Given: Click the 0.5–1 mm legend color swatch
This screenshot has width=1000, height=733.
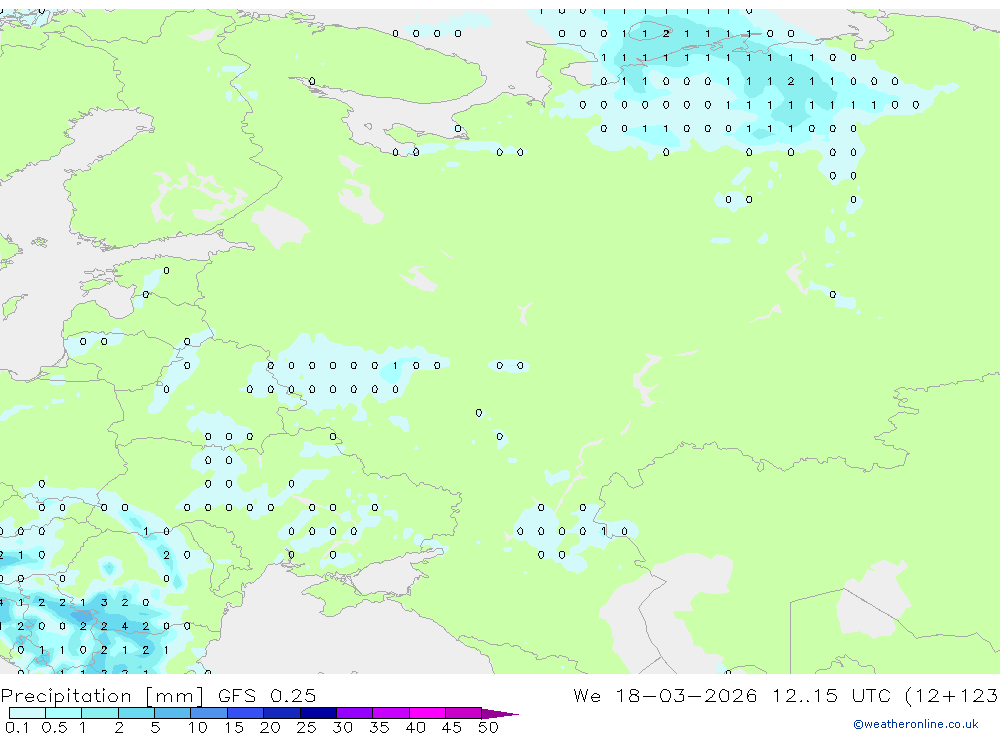Looking at the screenshot, I should coord(64,713).
